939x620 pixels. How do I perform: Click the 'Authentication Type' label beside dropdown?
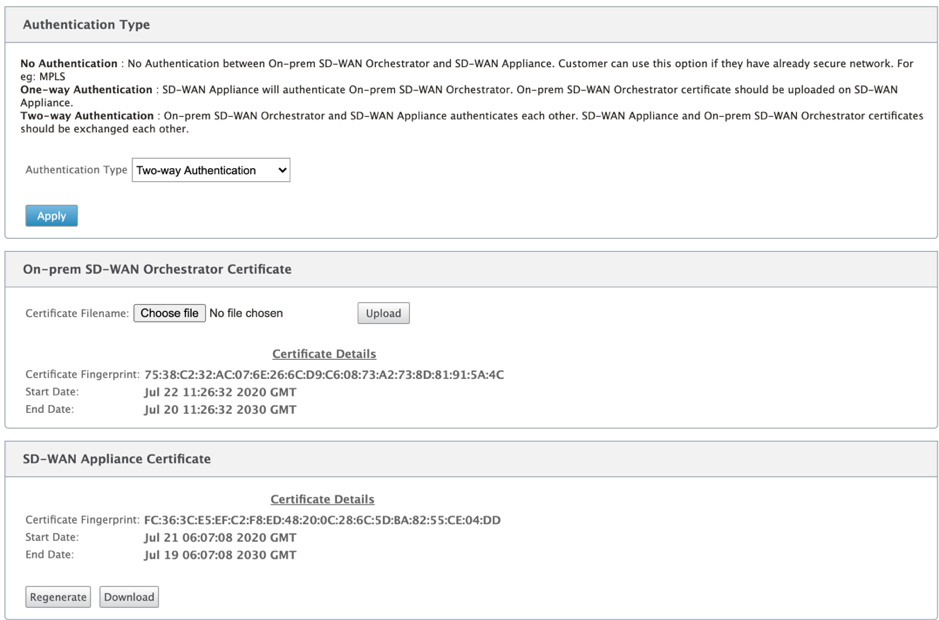point(76,170)
